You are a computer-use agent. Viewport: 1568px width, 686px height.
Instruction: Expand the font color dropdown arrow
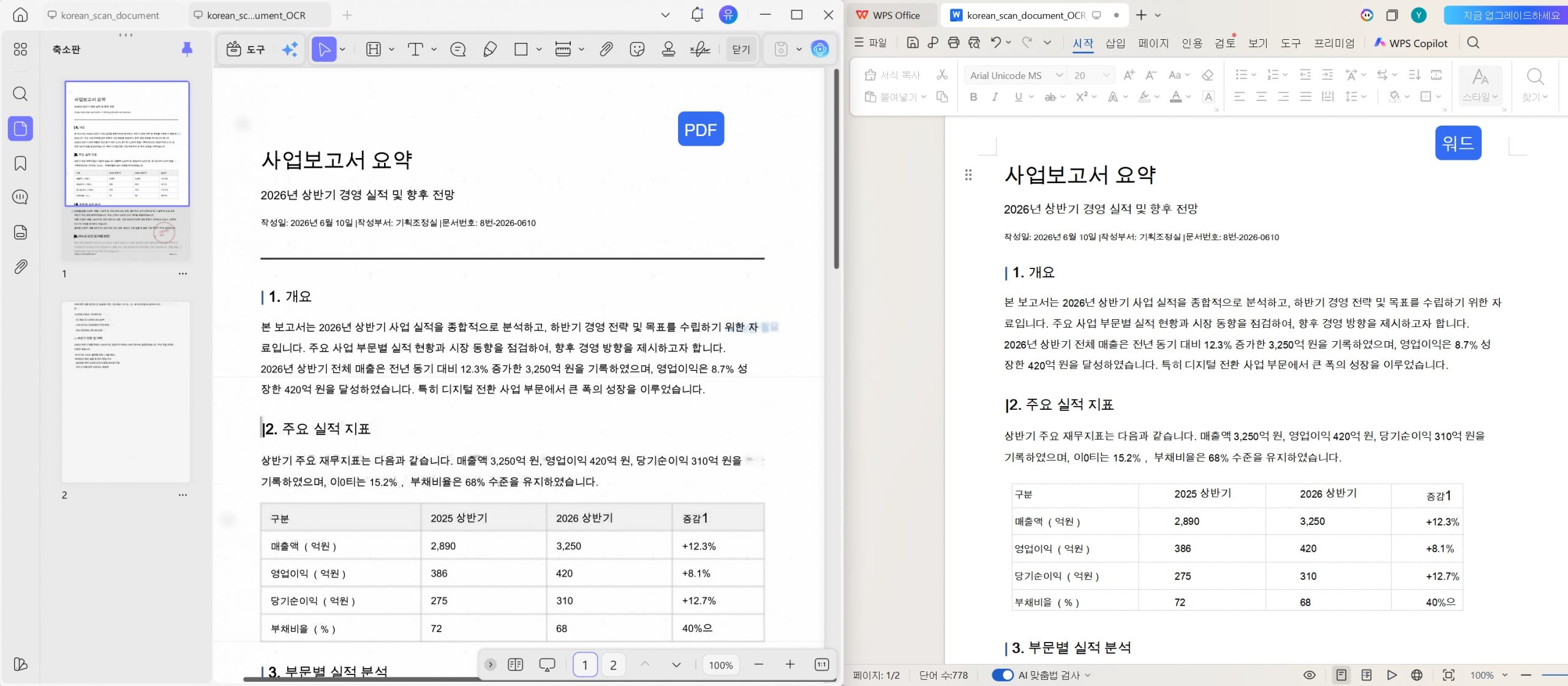click(1188, 97)
